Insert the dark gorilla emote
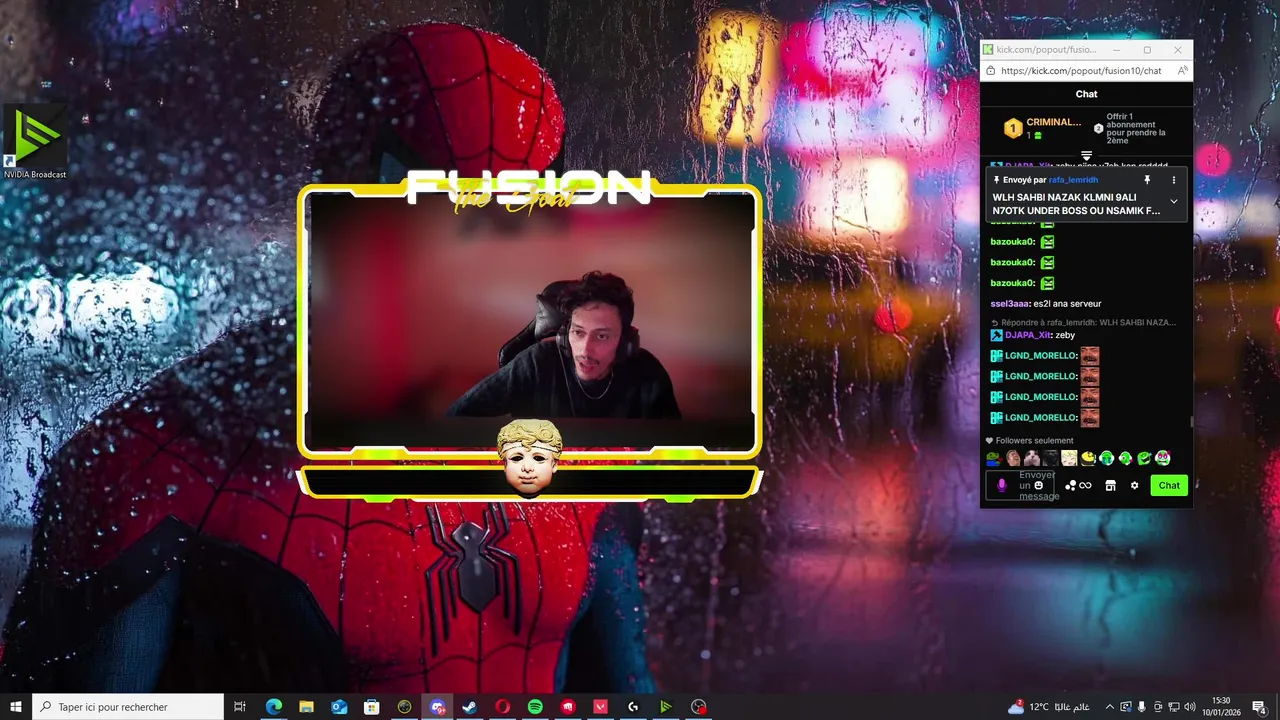Viewport: 1280px width, 720px height. click(x=1050, y=458)
